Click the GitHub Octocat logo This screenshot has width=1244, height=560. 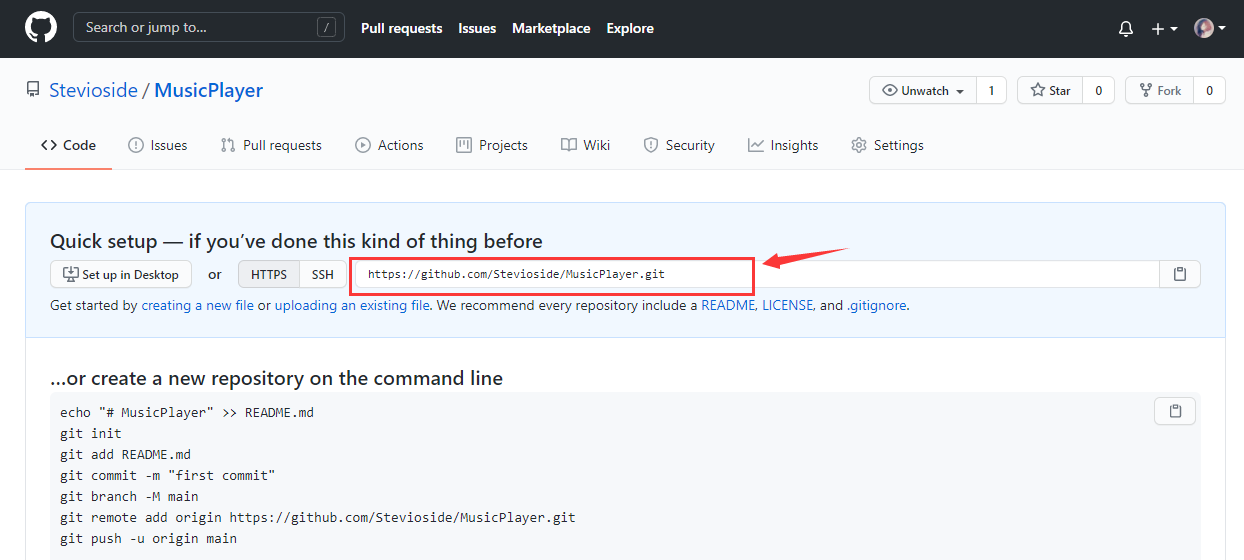tap(41, 28)
